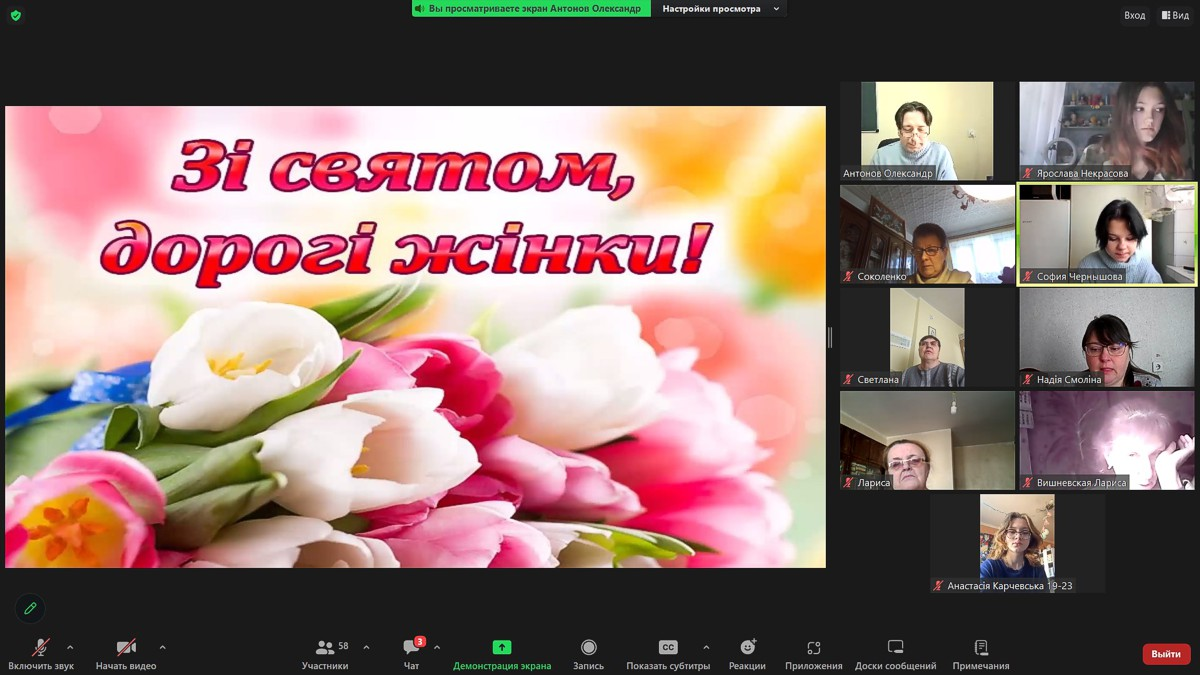Click muted mic icon on София Чернышова tile
The height and width of the screenshot is (675, 1200).
click(x=1028, y=276)
